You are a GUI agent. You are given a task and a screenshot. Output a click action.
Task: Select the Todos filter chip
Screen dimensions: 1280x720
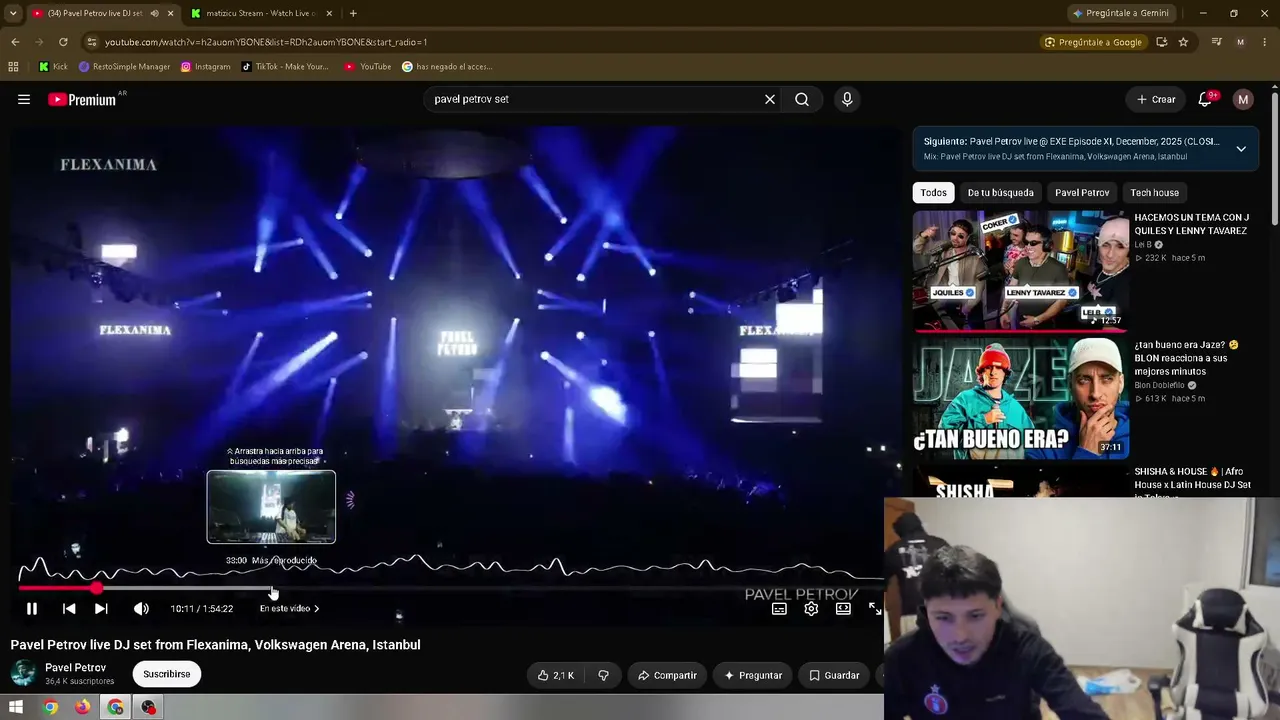(933, 192)
